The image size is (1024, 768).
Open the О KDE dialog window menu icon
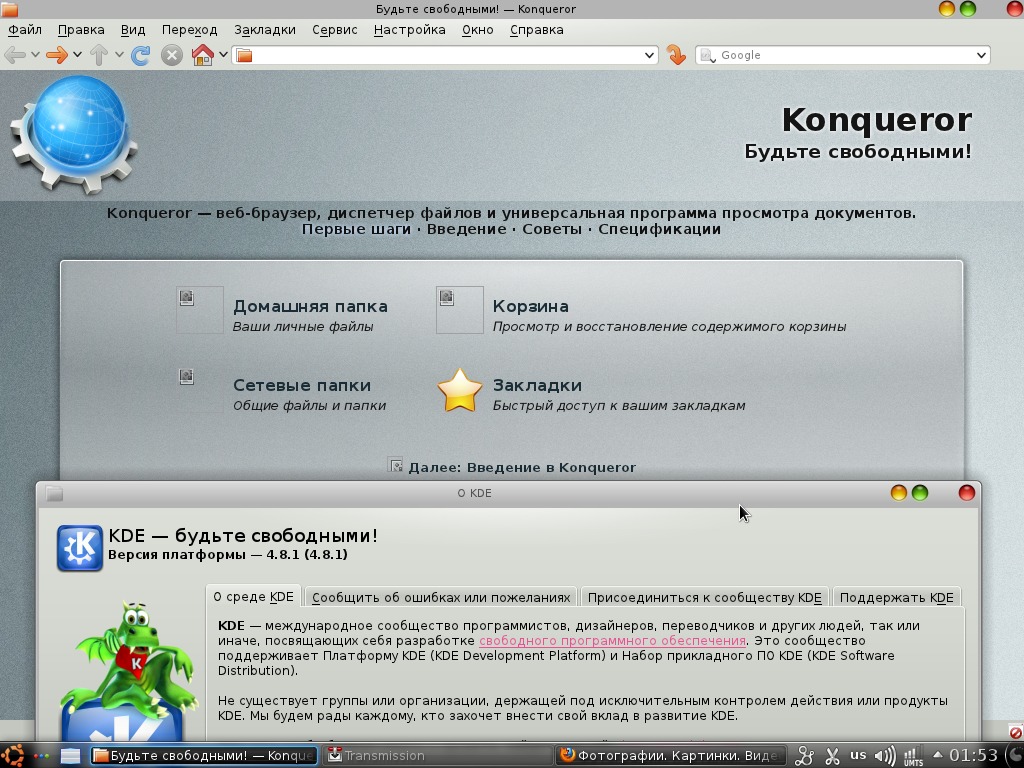[x=54, y=493]
